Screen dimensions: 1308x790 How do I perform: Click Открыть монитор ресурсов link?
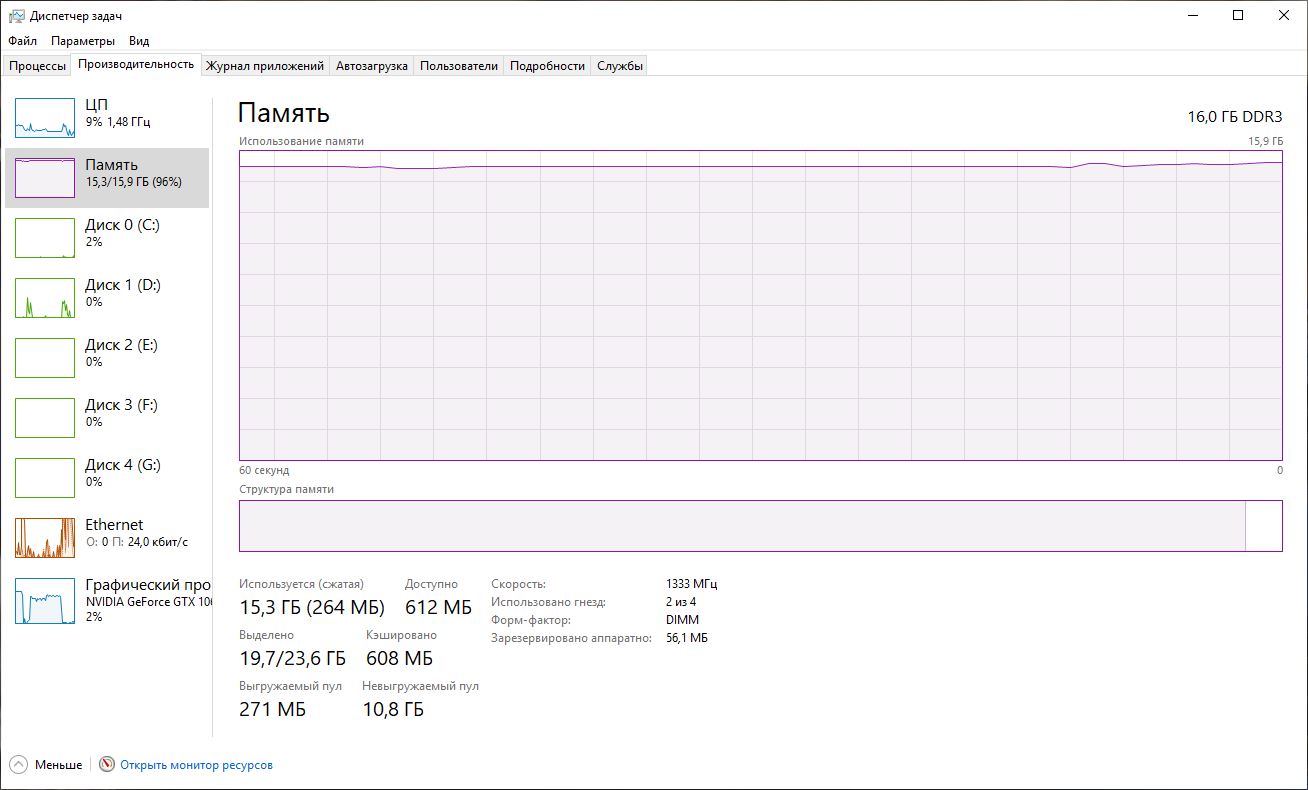(196, 765)
